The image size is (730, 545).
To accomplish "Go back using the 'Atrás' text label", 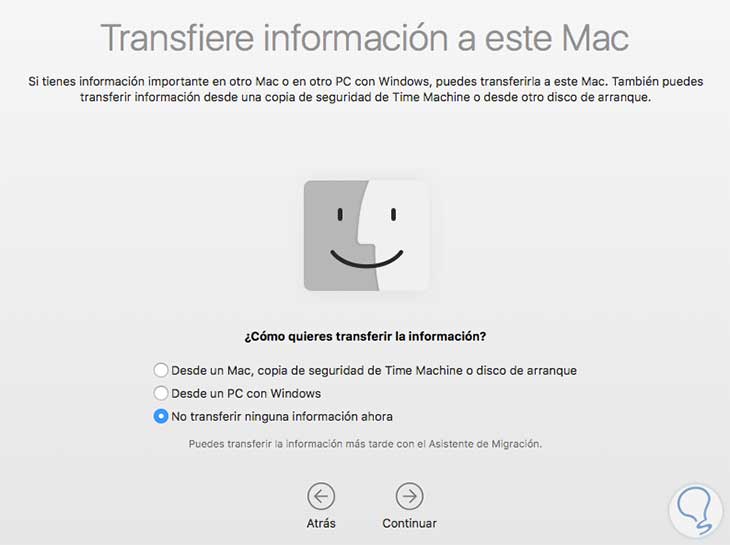I will click(x=321, y=523).
